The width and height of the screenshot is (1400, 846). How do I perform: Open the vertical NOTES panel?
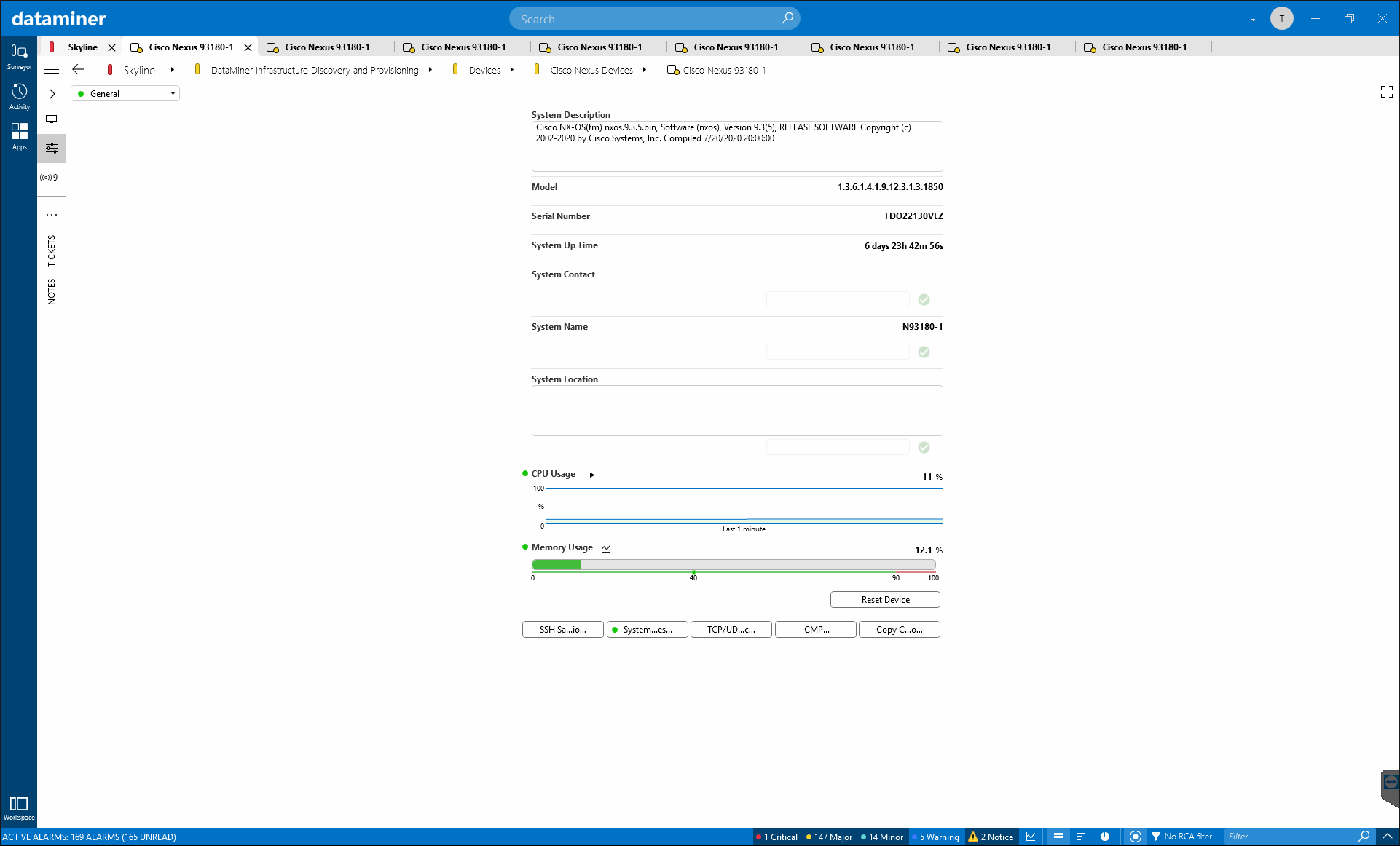click(x=52, y=291)
